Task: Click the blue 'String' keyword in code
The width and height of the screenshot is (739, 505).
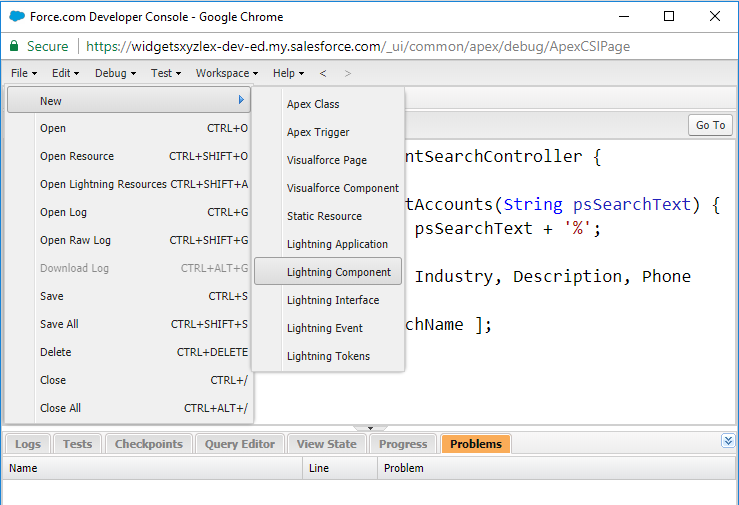Action: click(x=533, y=204)
